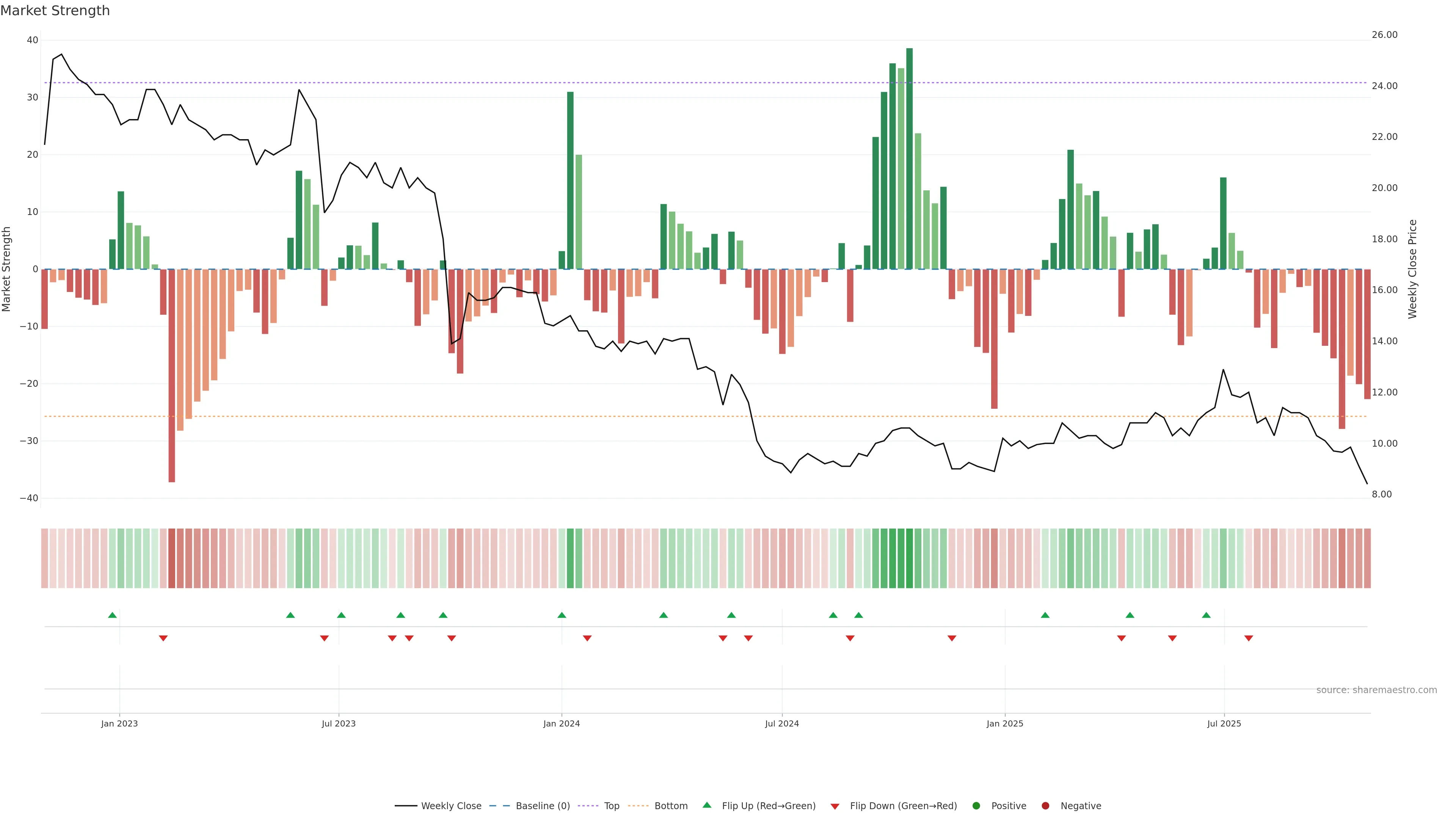
Task: Click the deepest red bar in early 2023
Action: click(172, 375)
